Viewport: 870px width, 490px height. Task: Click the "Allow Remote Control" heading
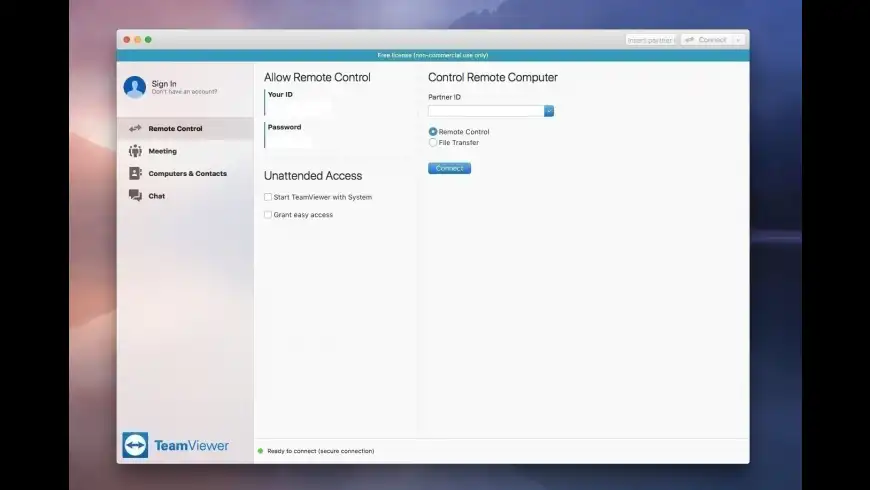coord(317,78)
